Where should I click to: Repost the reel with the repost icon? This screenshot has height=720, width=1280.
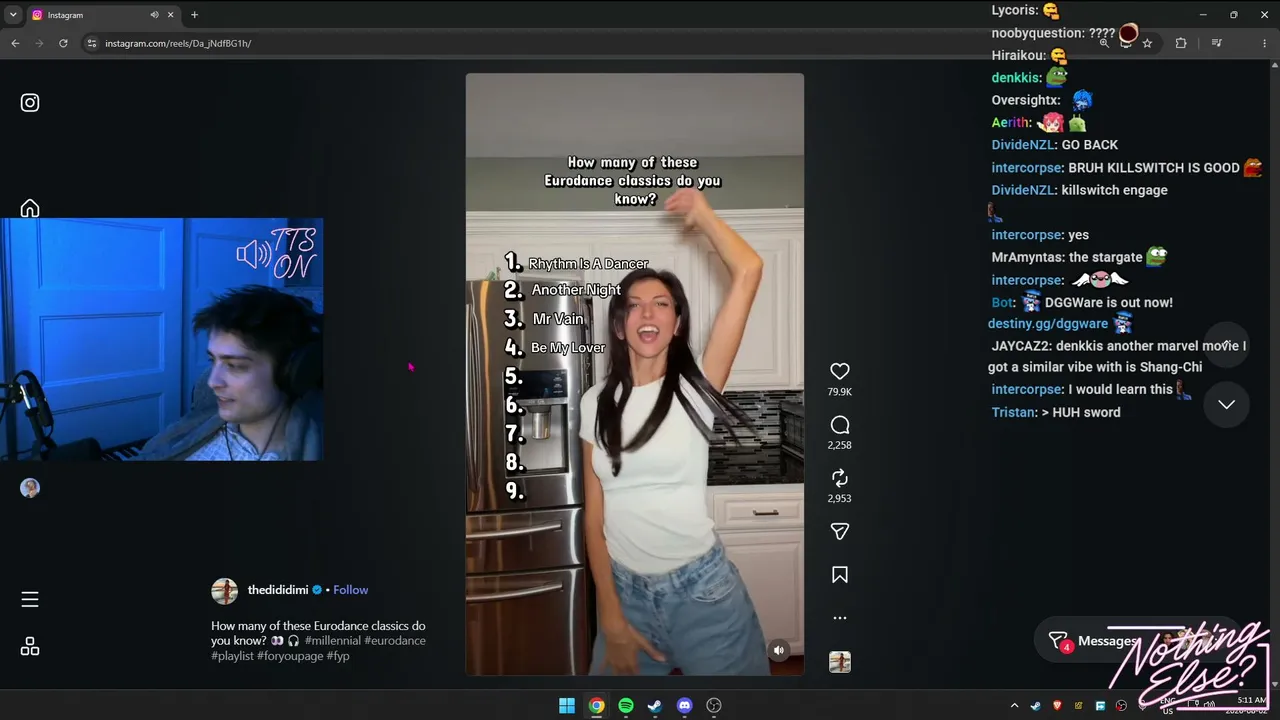pyautogui.click(x=840, y=478)
